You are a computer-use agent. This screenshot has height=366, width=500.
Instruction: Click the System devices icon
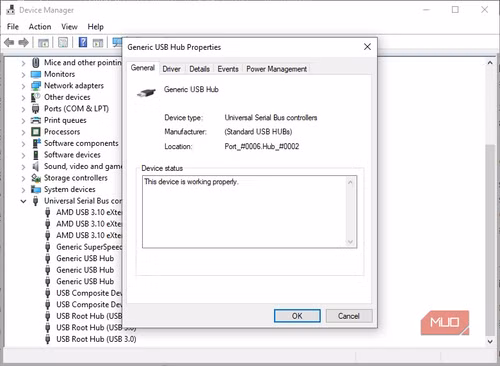(x=36, y=189)
